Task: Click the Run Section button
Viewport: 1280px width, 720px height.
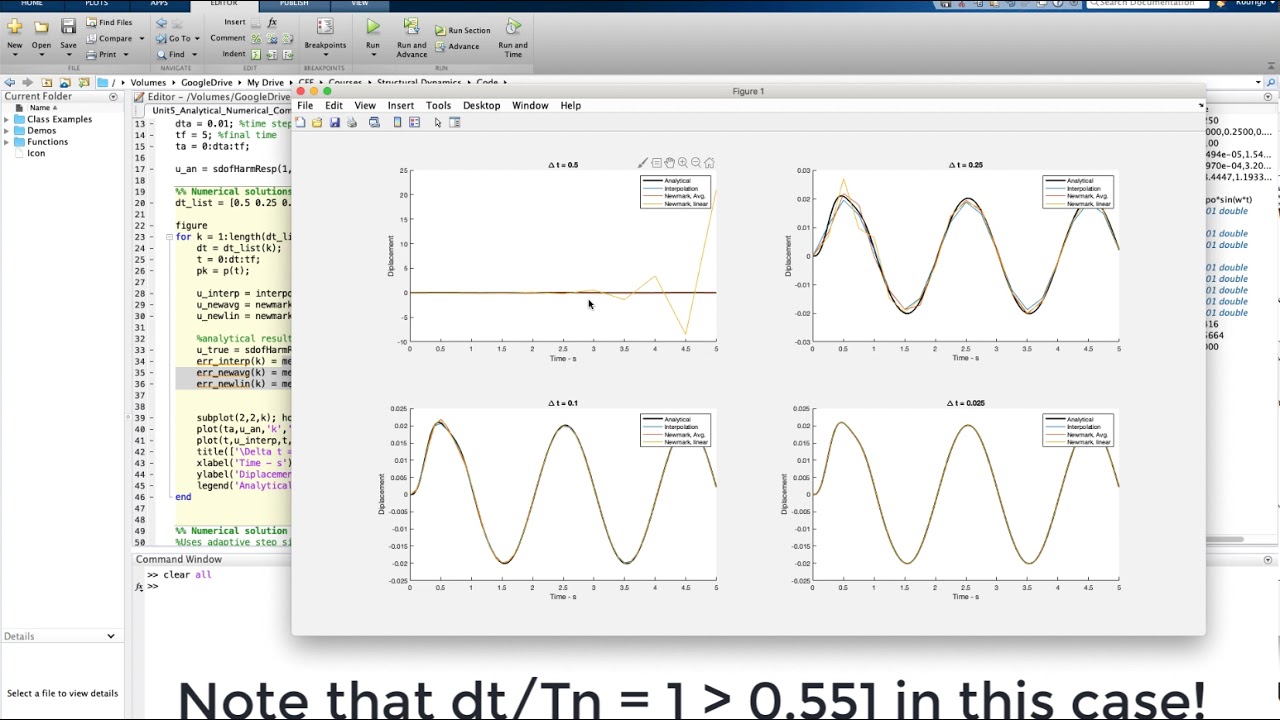Action: coord(462,30)
